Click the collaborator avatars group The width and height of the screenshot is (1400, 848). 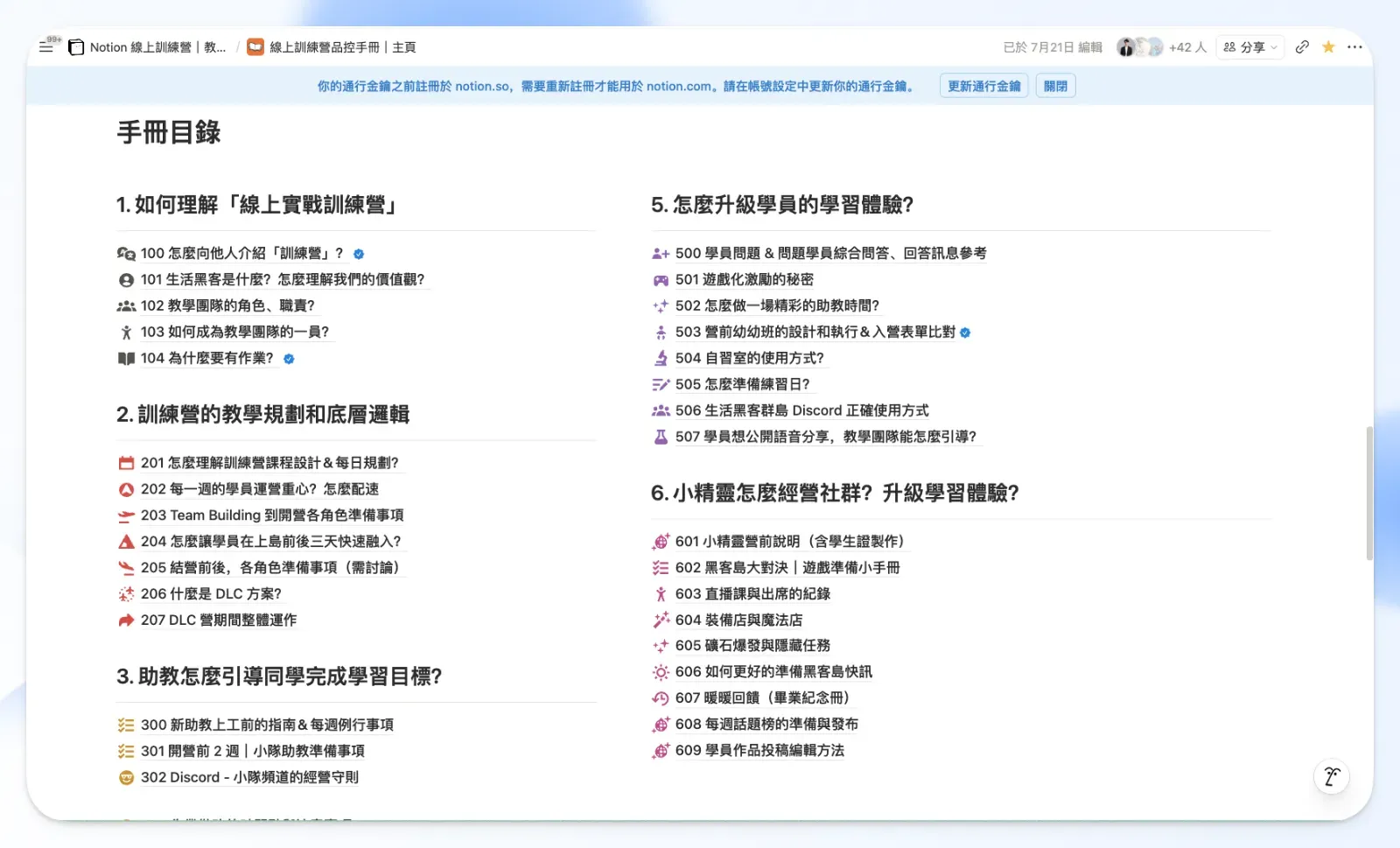pos(1140,47)
